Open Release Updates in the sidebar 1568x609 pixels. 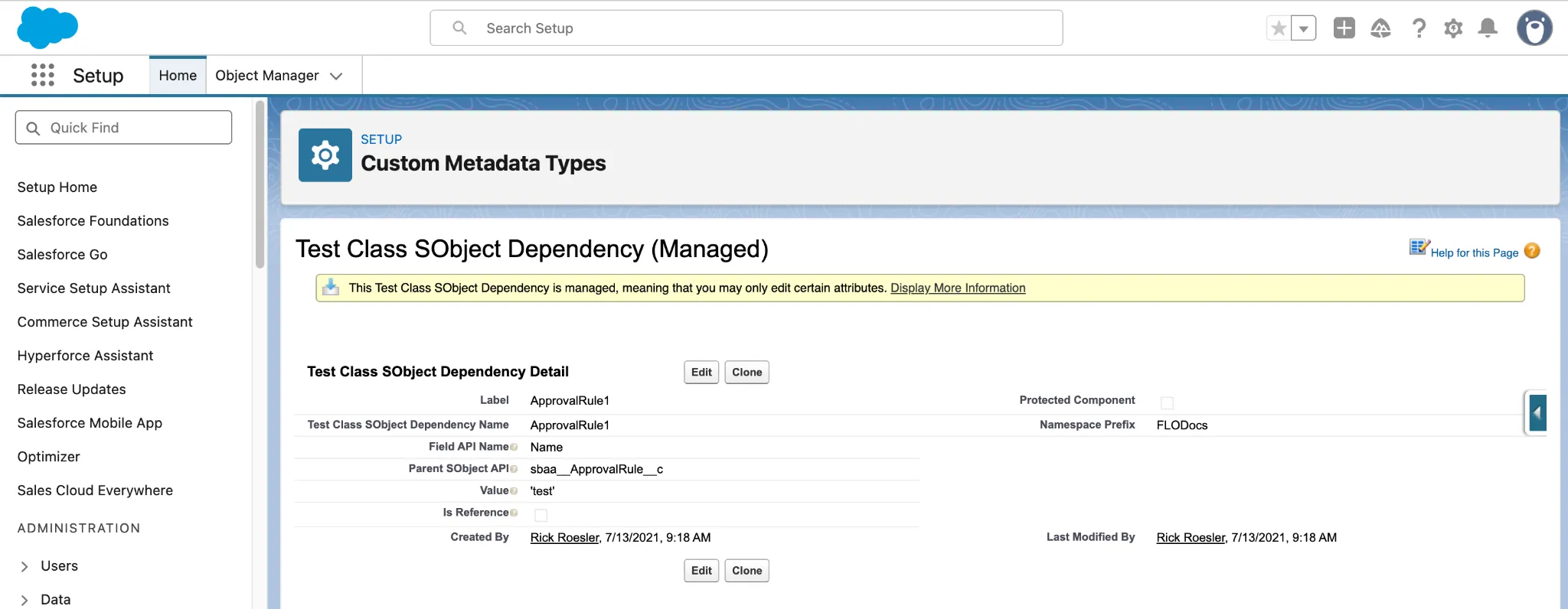point(72,389)
